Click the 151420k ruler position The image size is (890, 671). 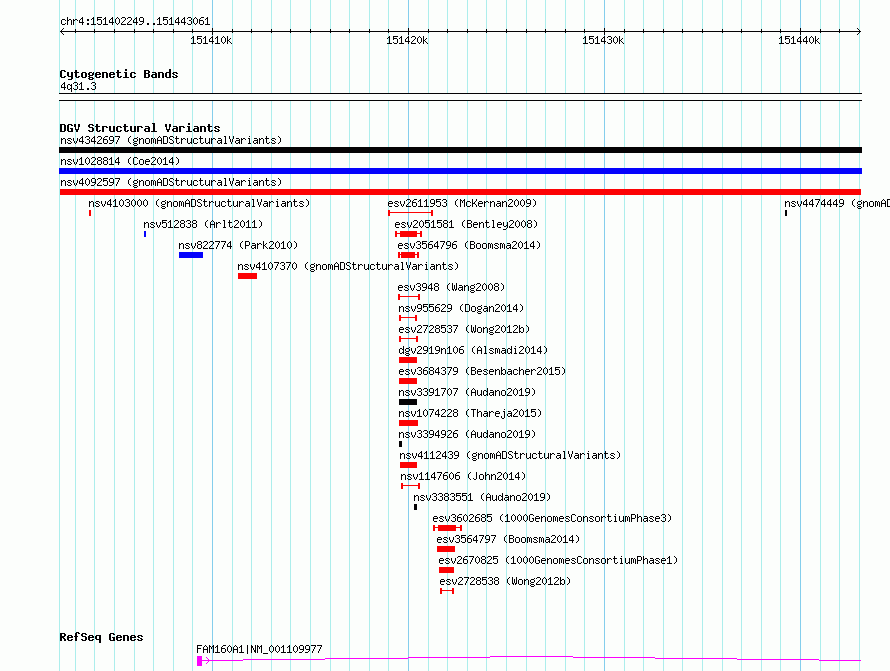click(407, 40)
